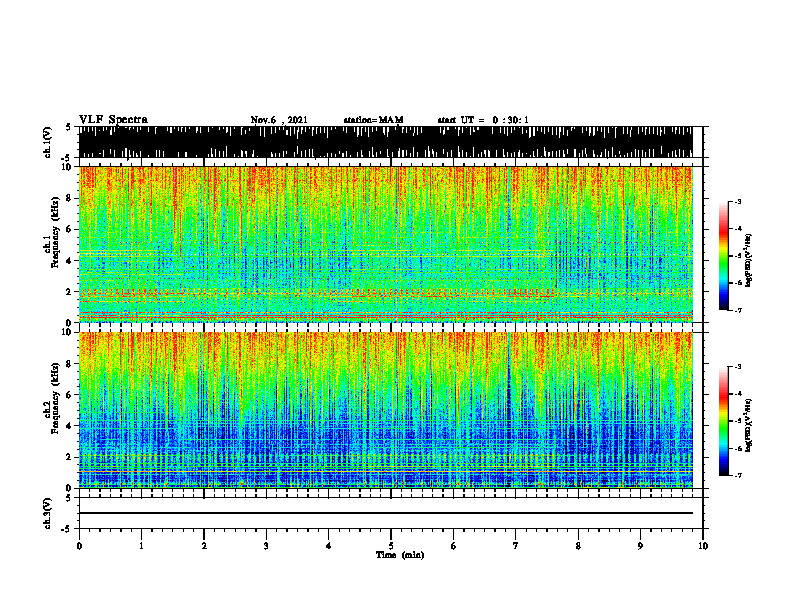Click the "4" kHz tick of ch.2 frequency axis

pos(70,426)
